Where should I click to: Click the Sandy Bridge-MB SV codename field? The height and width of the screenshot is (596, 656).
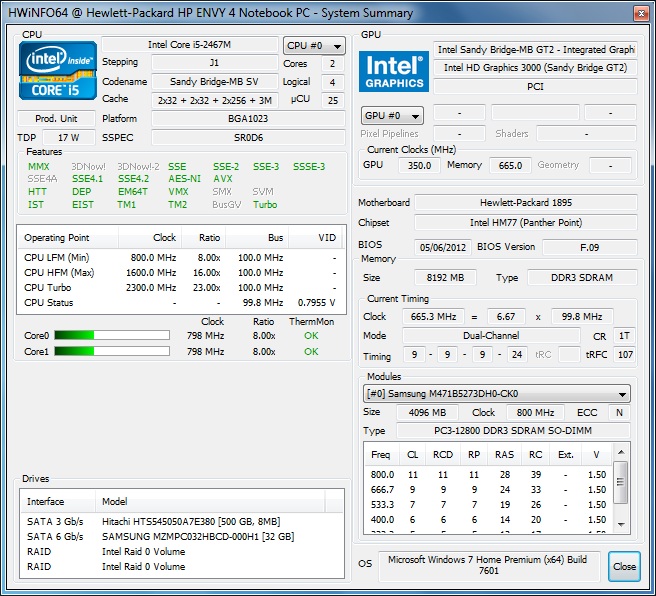(x=214, y=82)
